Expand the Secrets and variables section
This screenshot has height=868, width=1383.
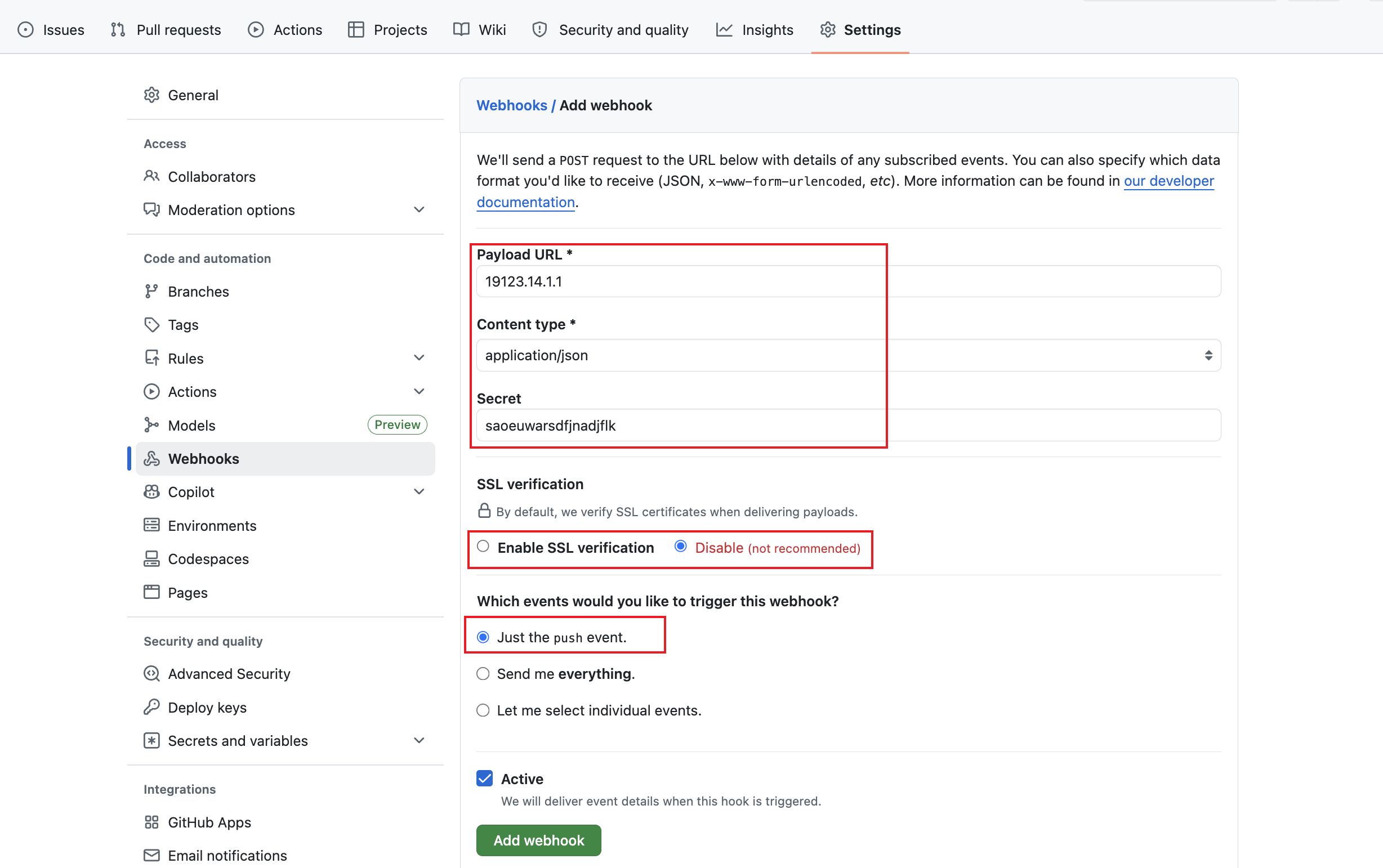(x=418, y=740)
